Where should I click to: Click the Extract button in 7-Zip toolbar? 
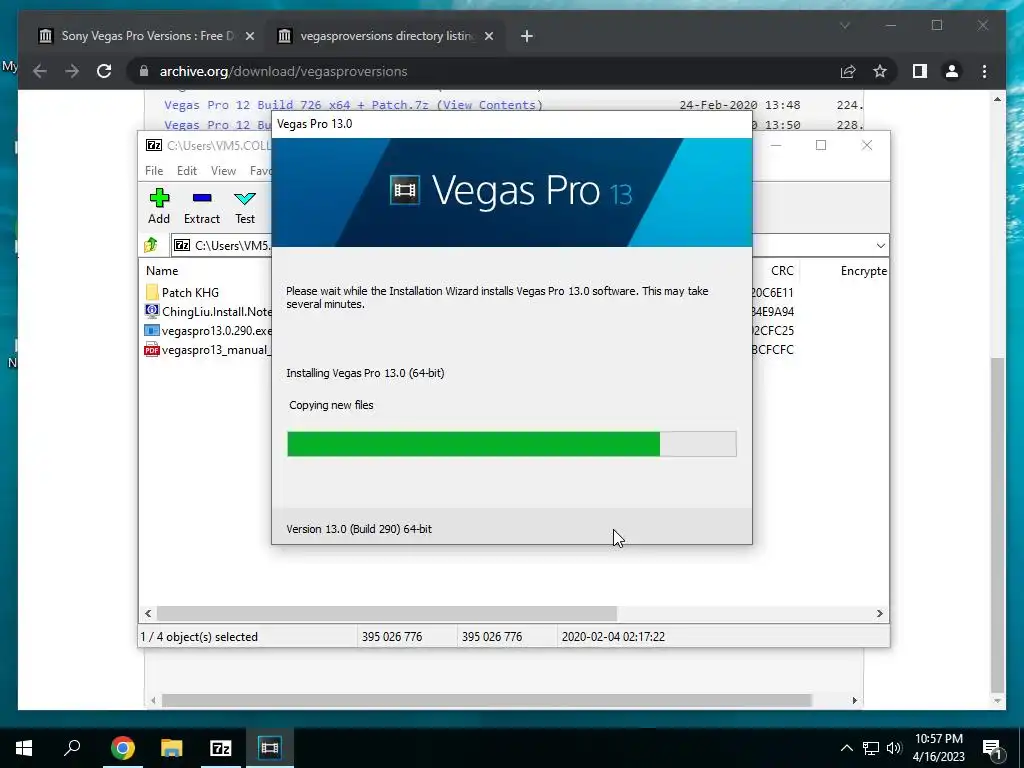tap(202, 207)
